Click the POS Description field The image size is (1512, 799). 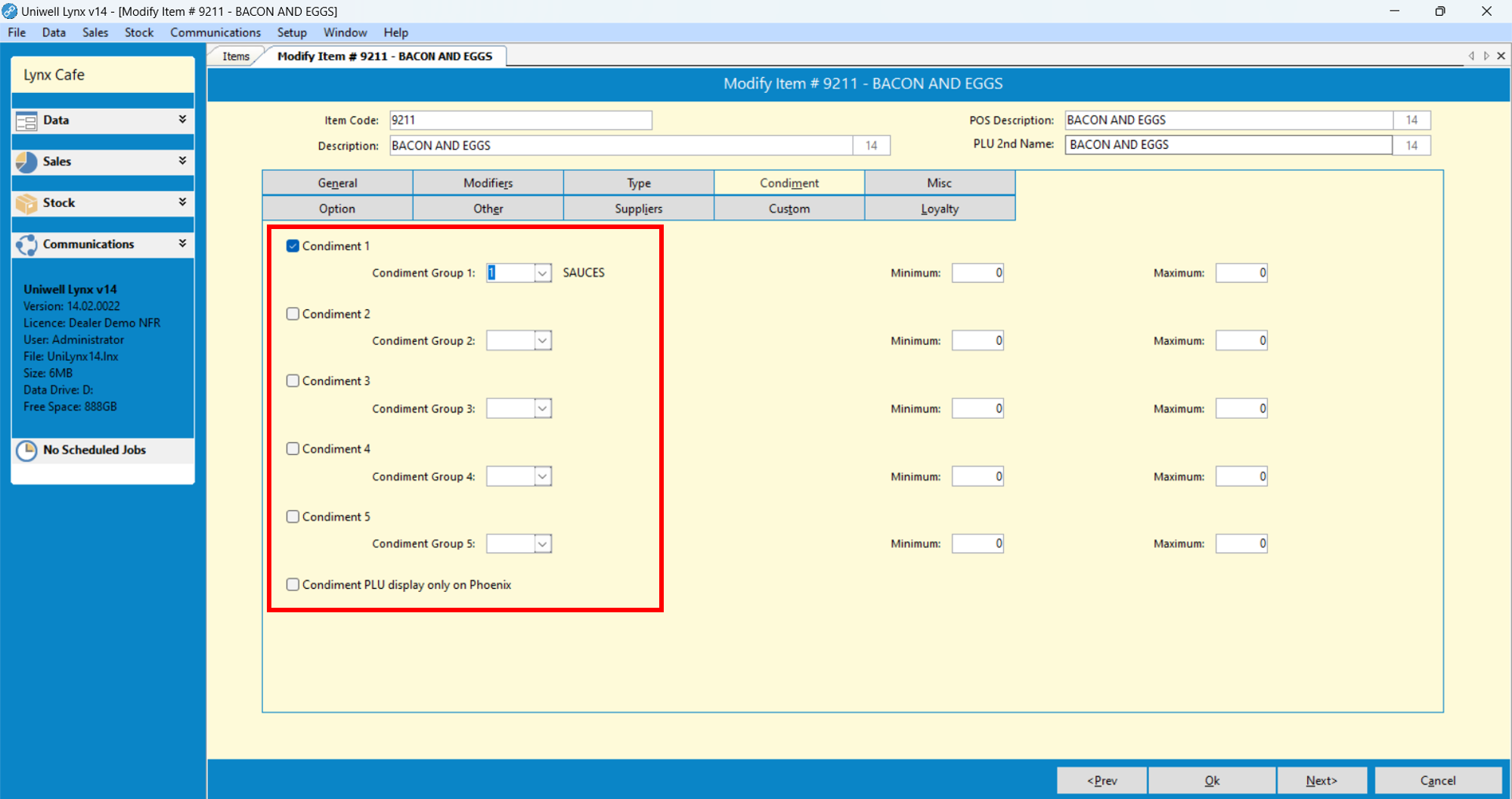click(x=1229, y=120)
